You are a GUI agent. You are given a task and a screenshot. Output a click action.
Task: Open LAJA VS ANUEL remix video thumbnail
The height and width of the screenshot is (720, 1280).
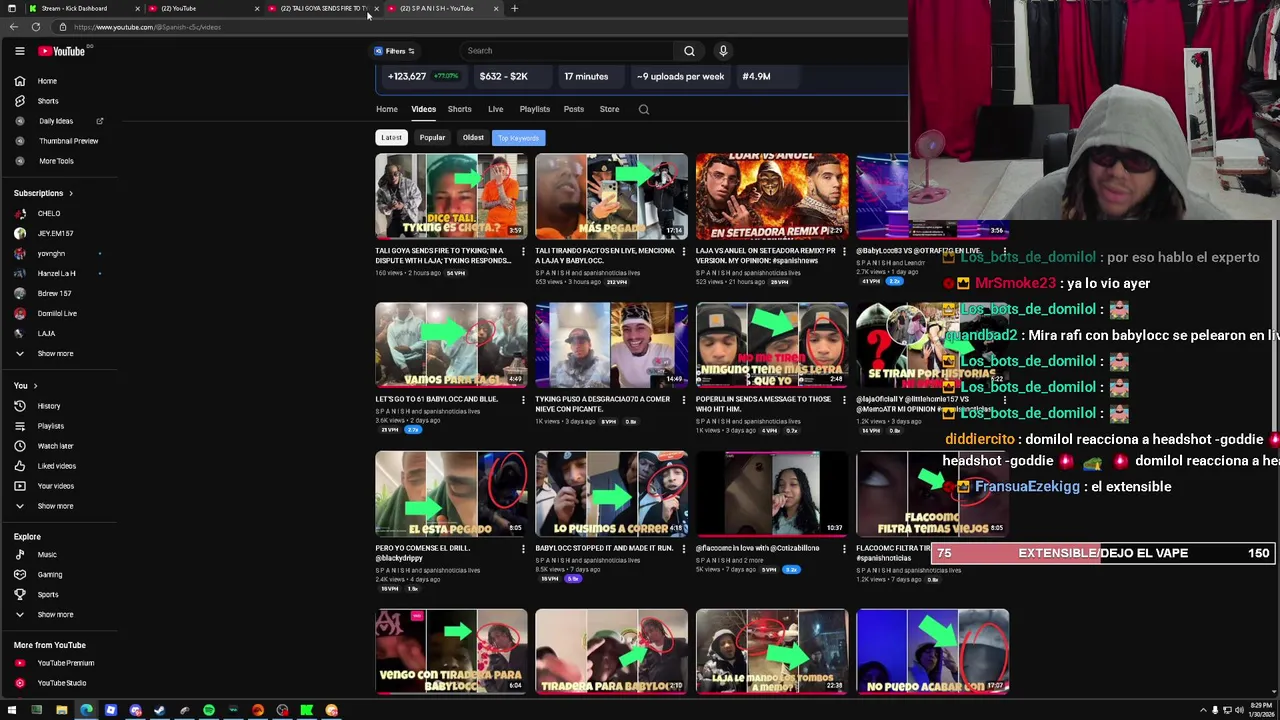(772, 195)
